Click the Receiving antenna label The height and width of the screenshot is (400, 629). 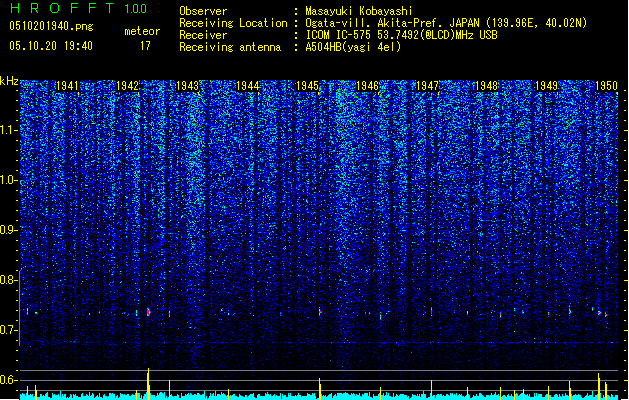(230, 47)
